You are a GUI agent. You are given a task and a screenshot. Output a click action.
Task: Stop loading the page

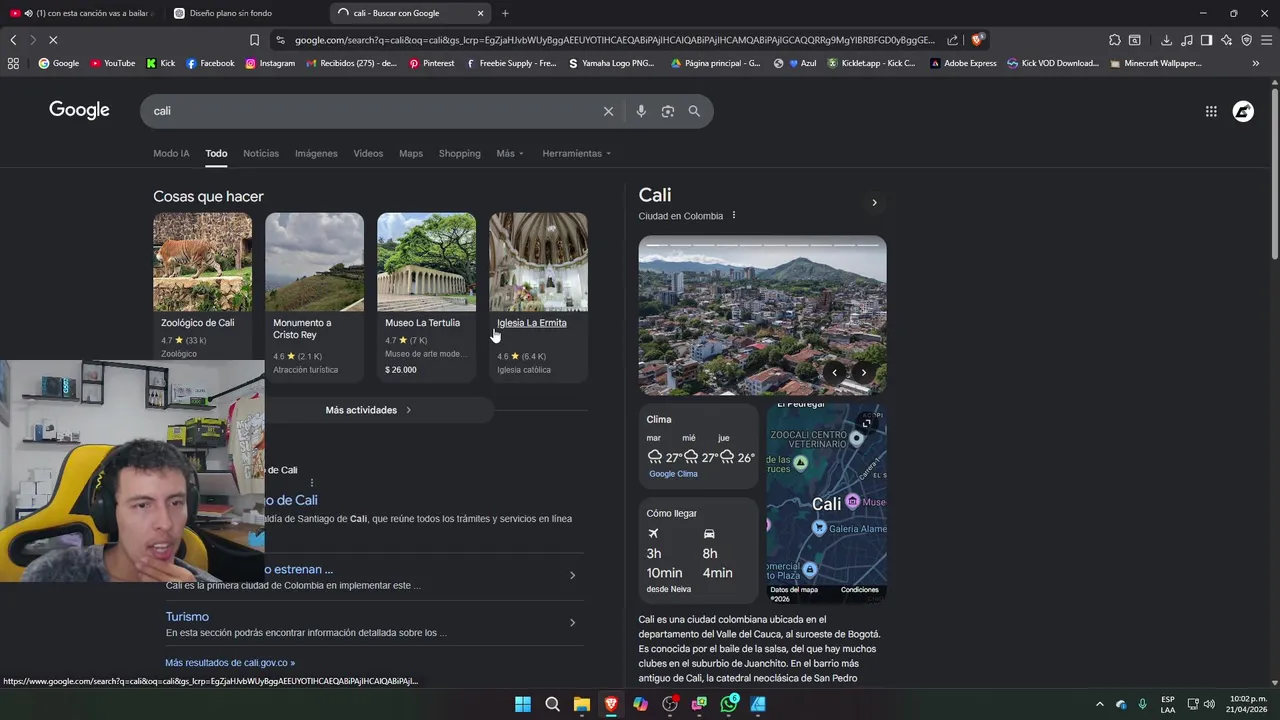point(52,40)
